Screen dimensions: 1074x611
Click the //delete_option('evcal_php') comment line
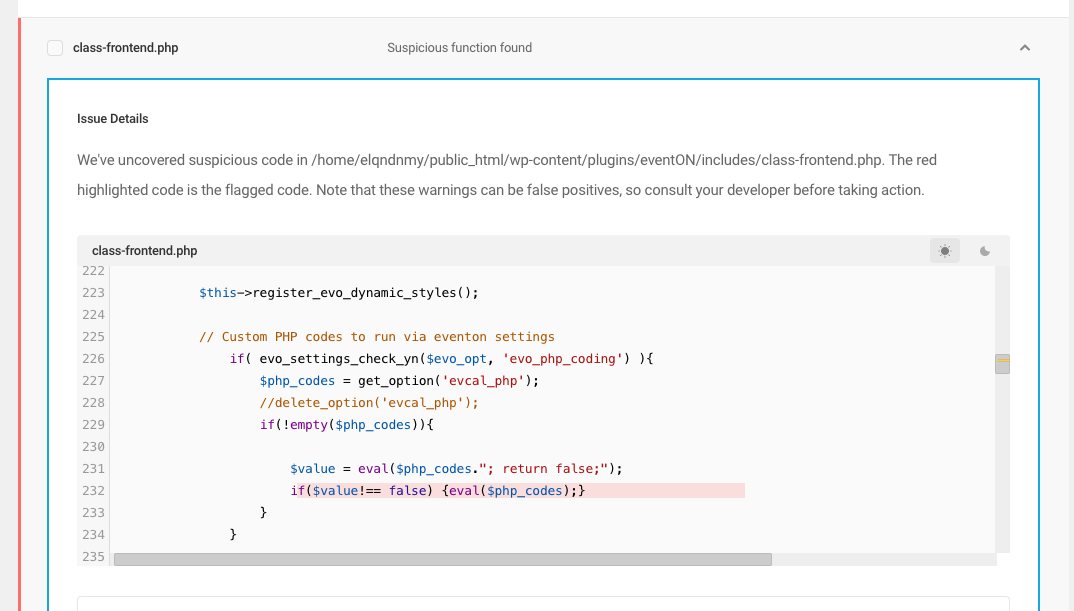(369, 403)
